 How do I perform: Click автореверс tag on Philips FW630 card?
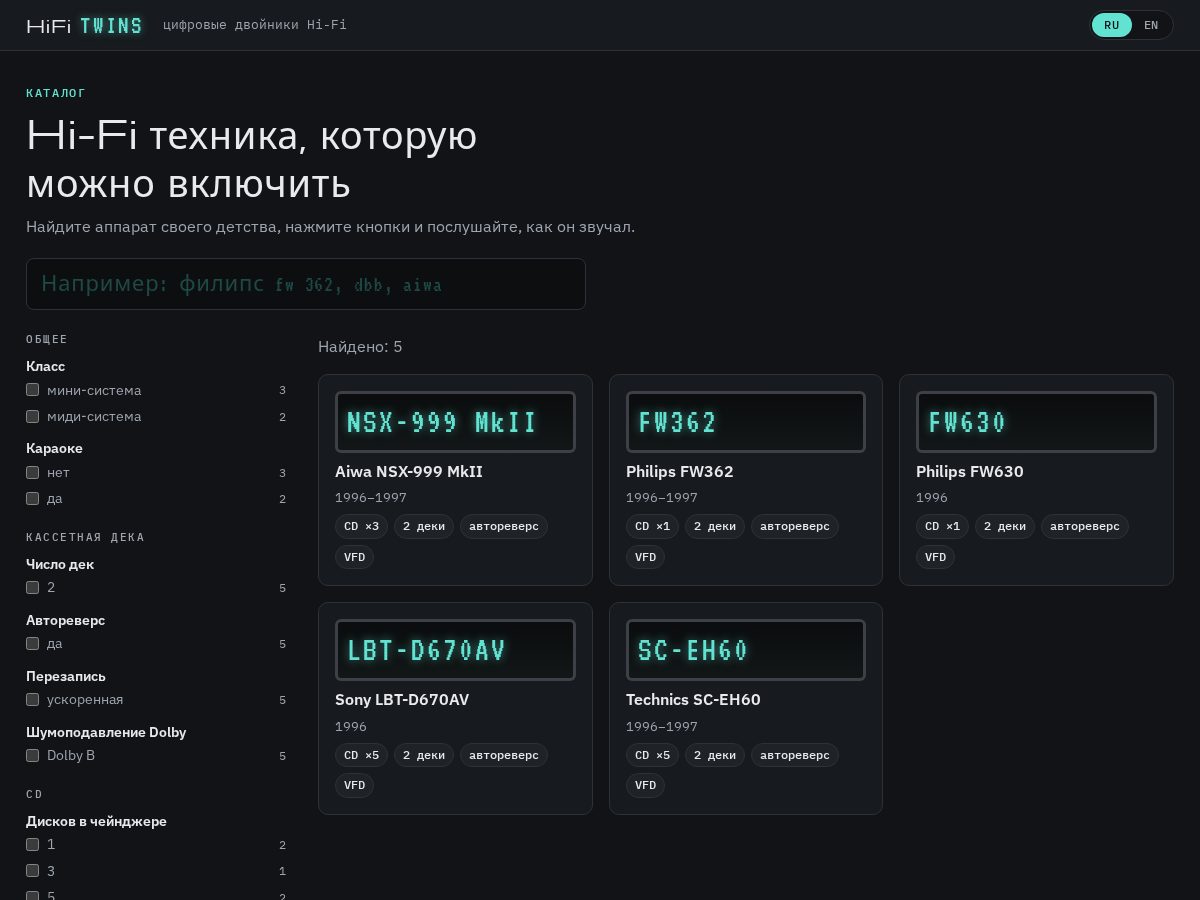point(1085,526)
